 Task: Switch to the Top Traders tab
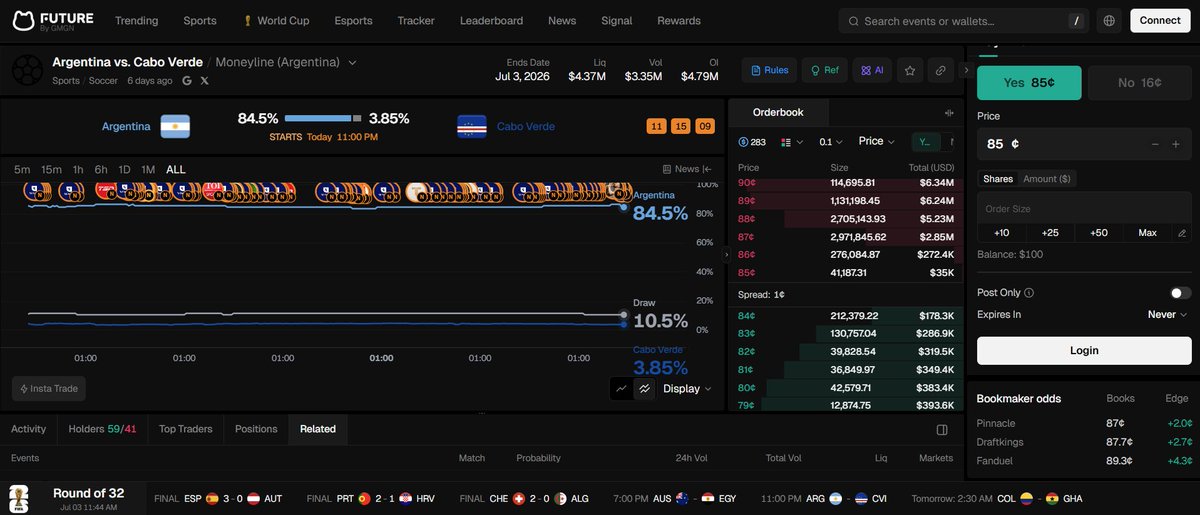186,429
